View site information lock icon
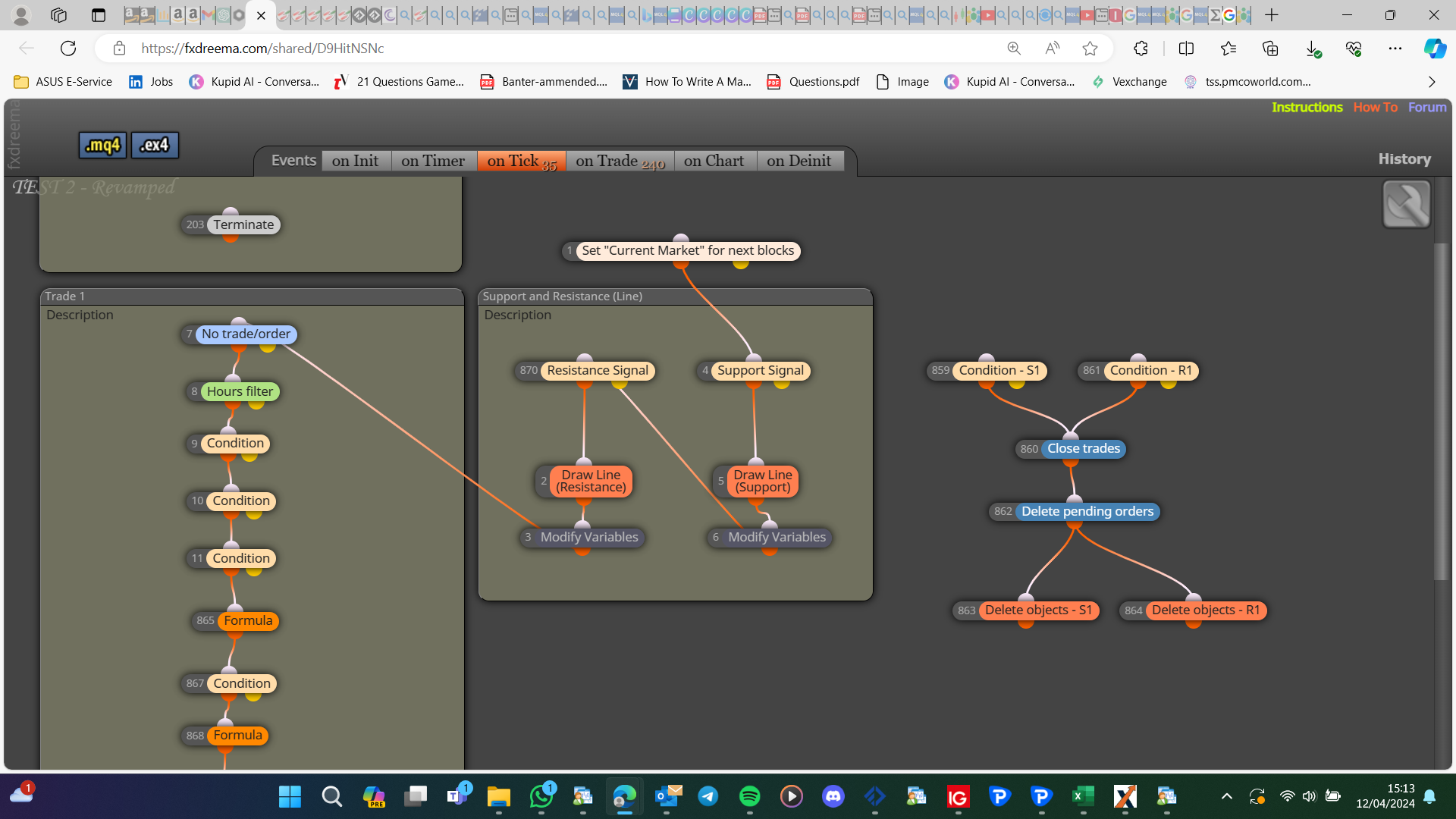The width and height of the screenshot is (1456, 819). pos(119,49)
